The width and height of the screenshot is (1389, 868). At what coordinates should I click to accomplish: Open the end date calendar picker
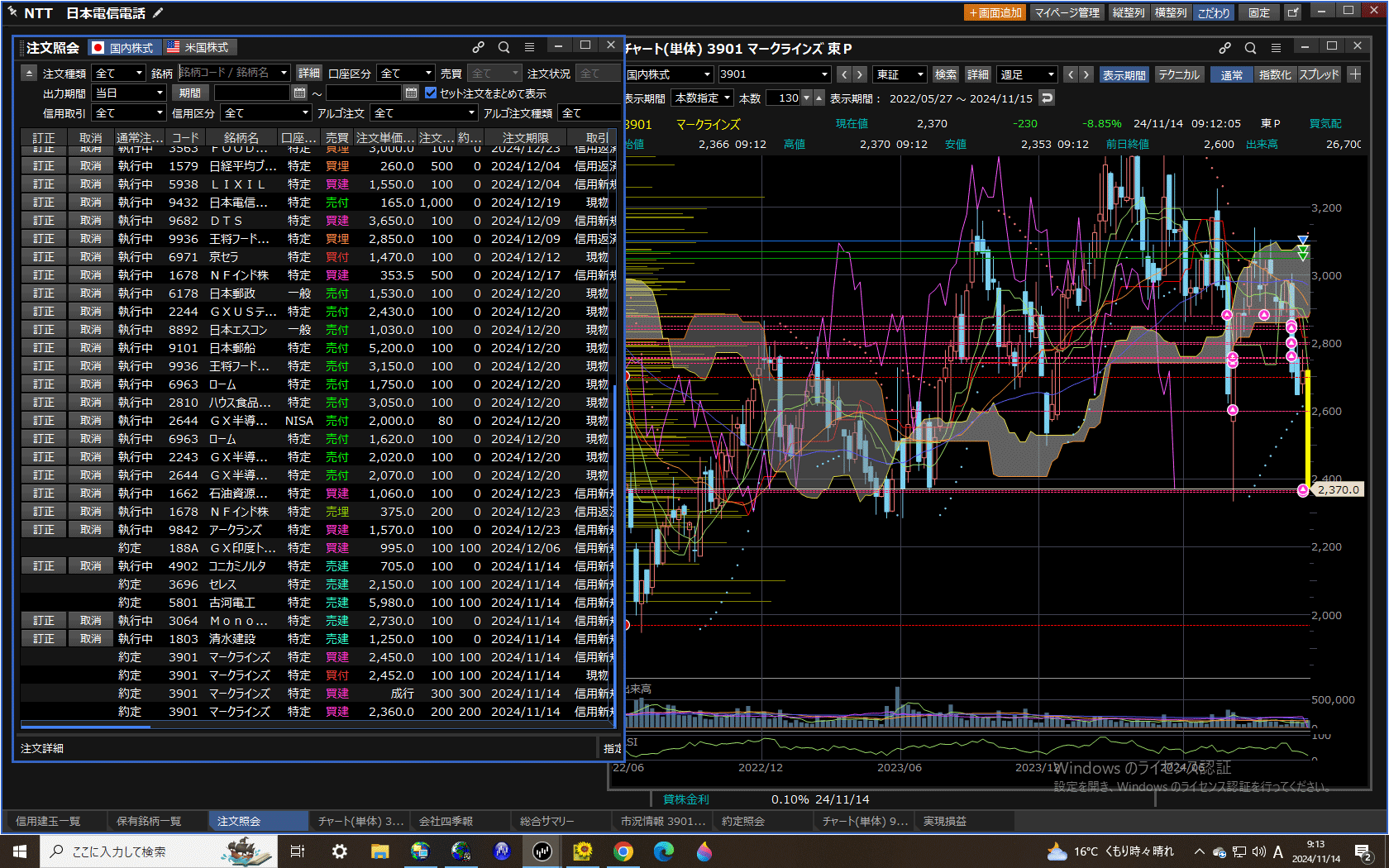click(411, 93)
